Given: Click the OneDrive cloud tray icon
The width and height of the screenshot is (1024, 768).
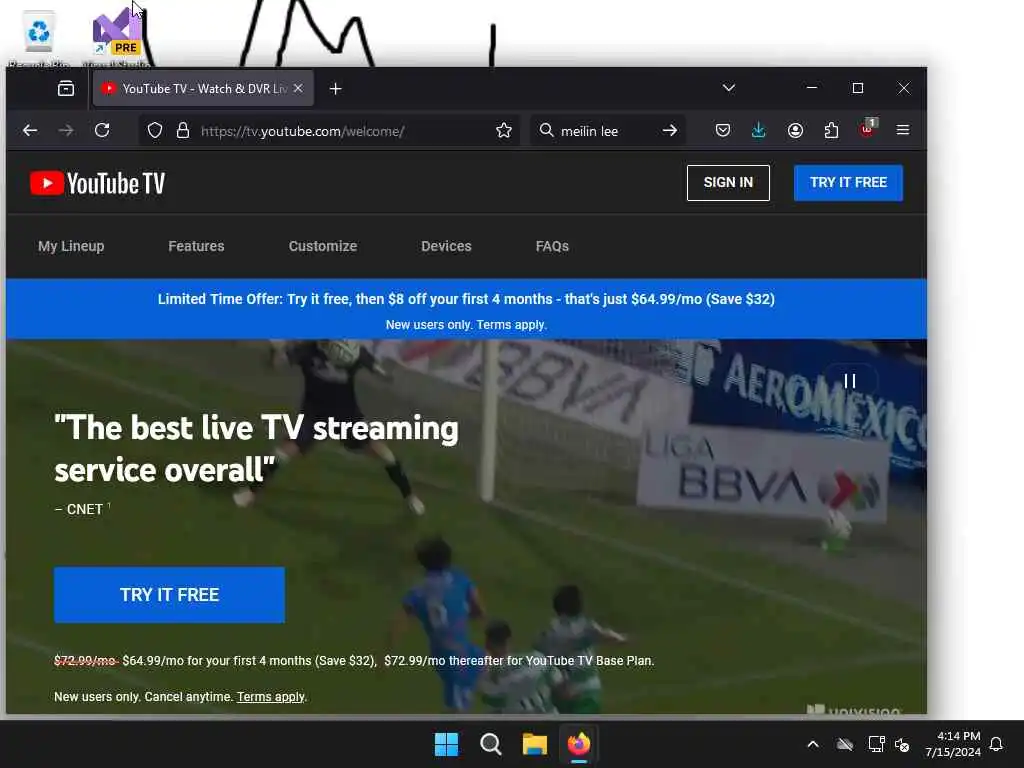Looking at the screenshot, I should pos(845,744).
